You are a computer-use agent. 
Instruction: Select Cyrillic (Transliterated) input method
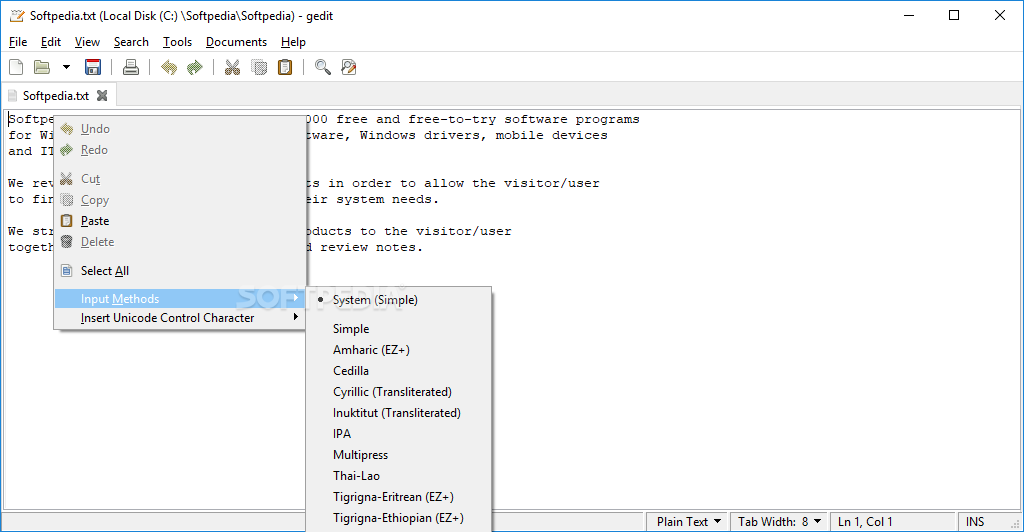398,392
